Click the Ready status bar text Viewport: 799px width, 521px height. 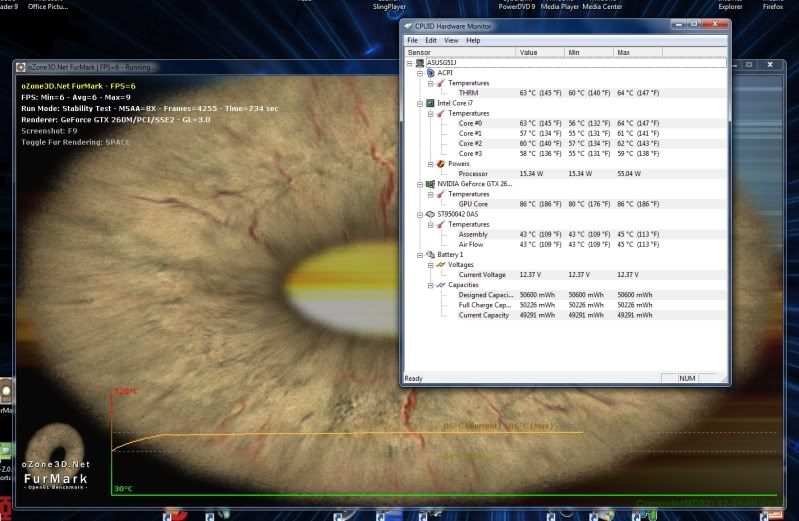coord(413,378)
